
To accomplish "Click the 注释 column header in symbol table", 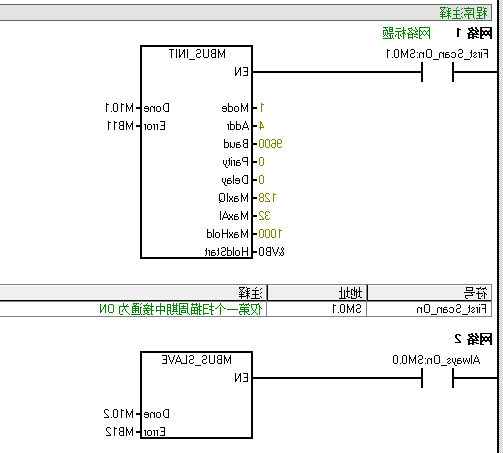I will click(x=133, y=293).
